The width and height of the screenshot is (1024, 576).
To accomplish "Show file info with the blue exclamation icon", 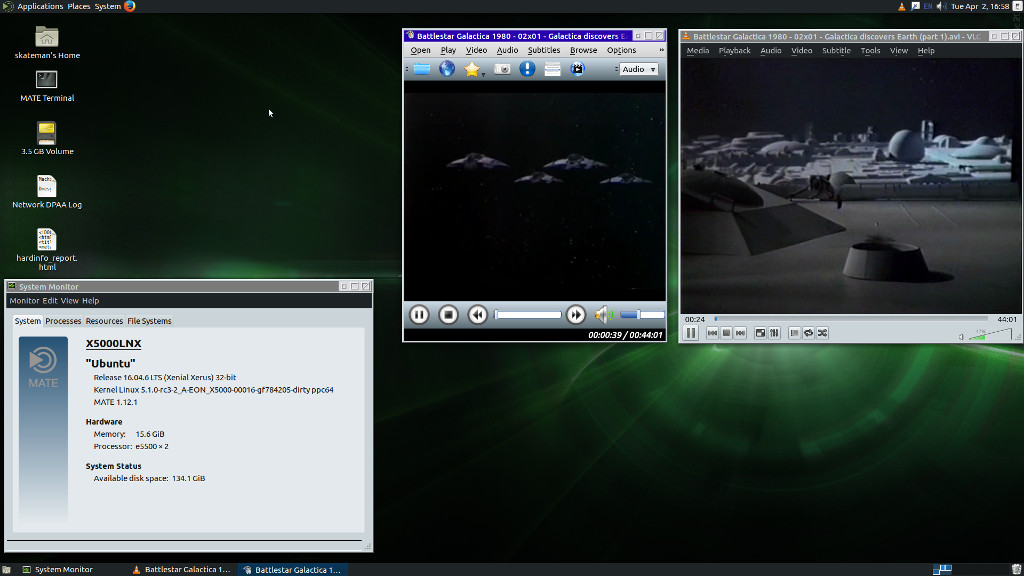I will [x=527, y=69].
